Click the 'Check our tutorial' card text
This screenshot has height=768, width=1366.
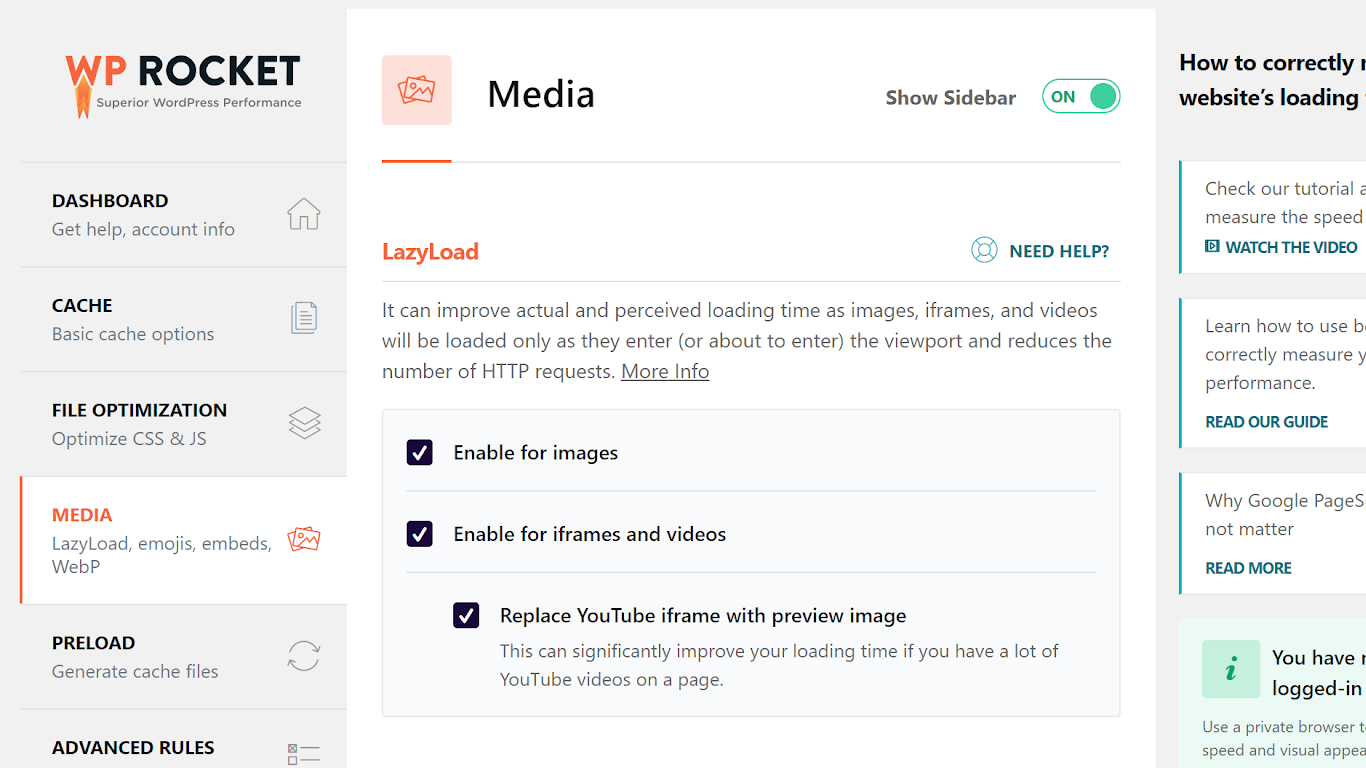[1285, 203]
